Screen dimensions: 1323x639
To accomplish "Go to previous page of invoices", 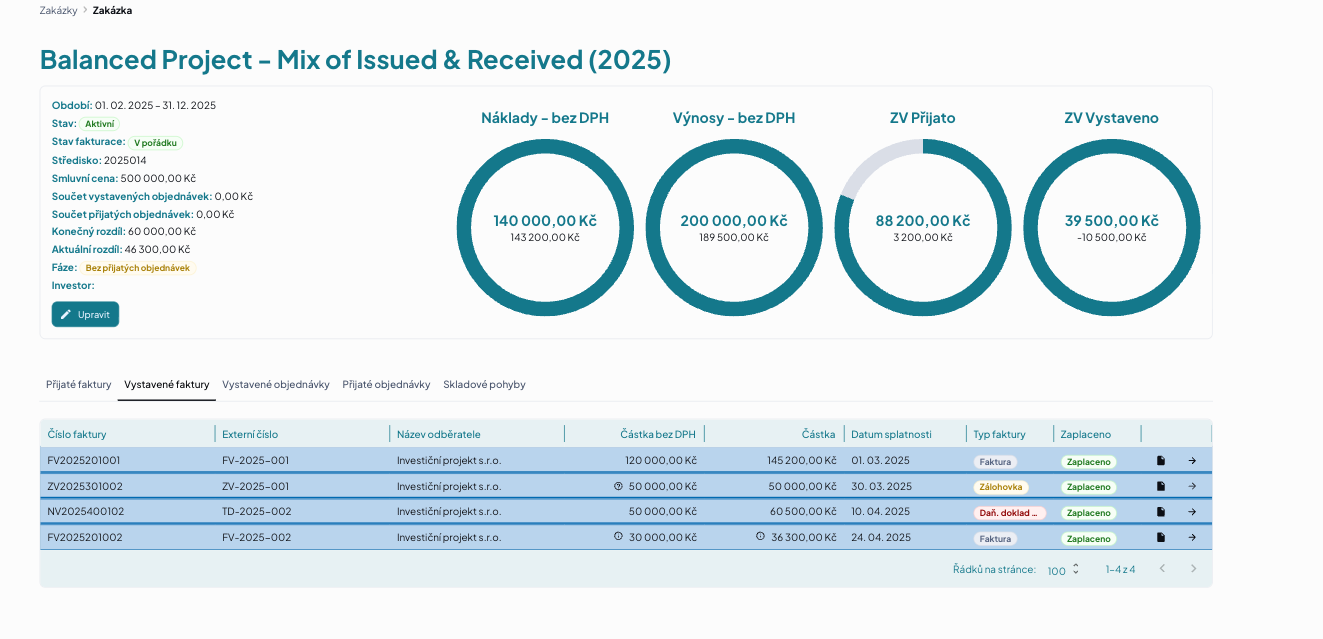I will (x=1162, y=569).
